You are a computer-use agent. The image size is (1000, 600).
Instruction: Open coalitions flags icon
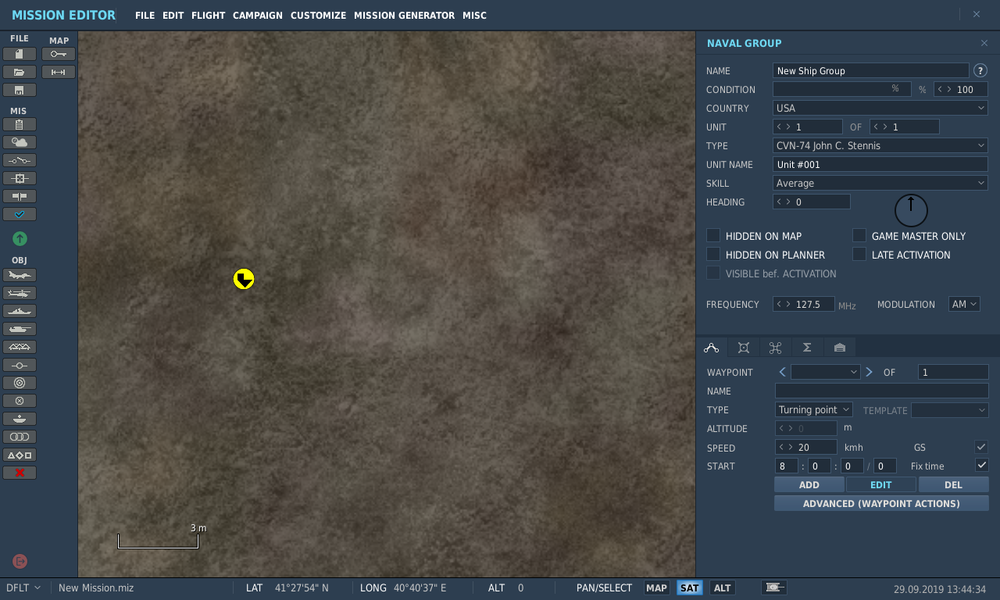(19, 196)
